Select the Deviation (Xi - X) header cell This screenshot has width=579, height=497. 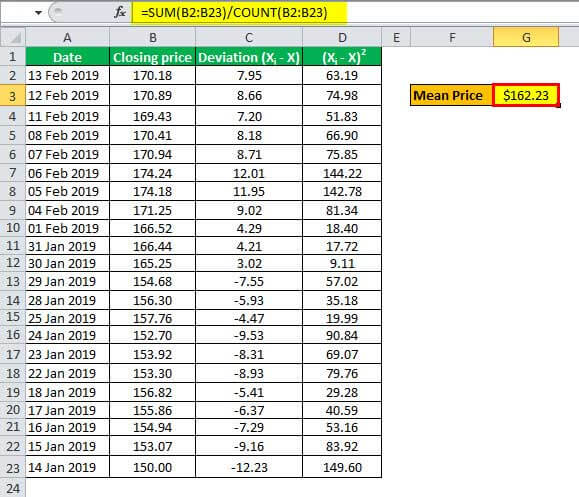[x=249, y=57]
